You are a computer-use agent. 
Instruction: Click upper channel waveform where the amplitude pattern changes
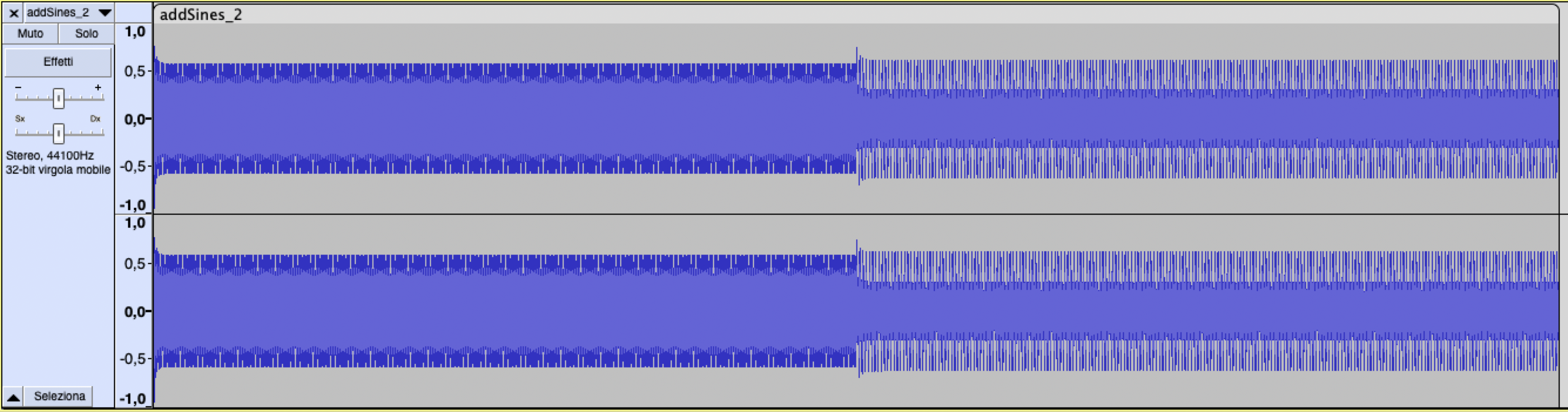(857, 116)
